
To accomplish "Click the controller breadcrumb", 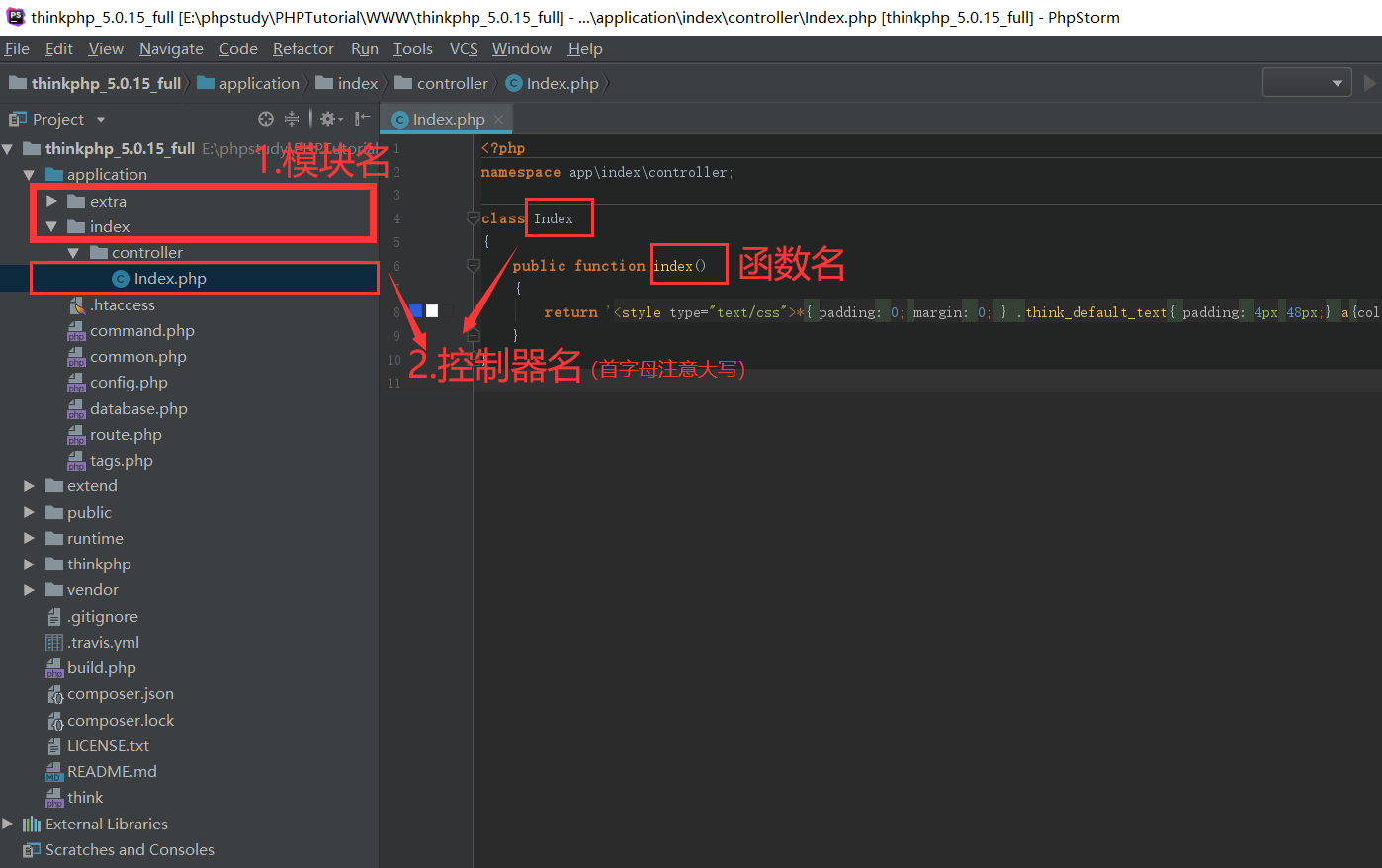I will (442, 83).
